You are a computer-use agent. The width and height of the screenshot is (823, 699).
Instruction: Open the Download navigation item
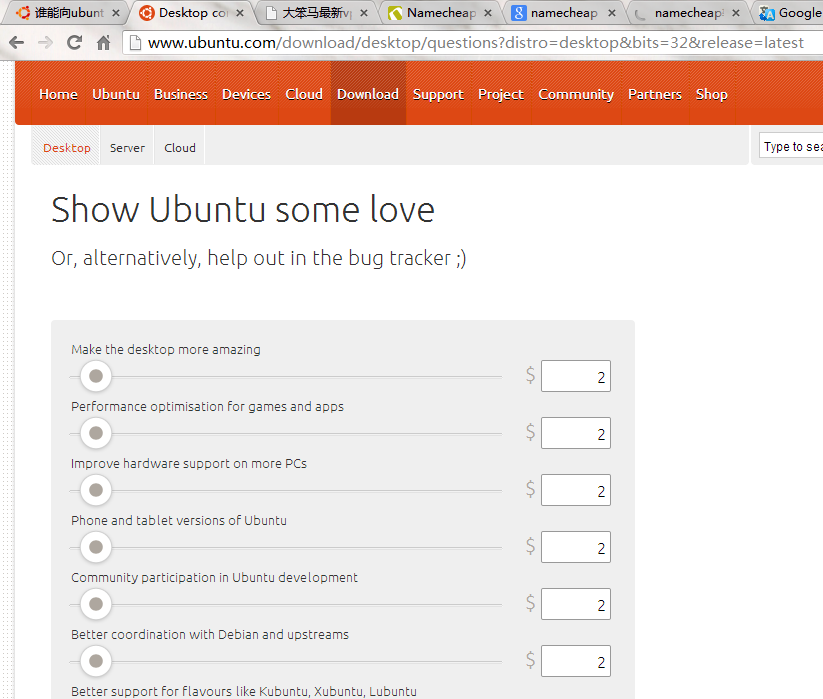click(368, 94)
